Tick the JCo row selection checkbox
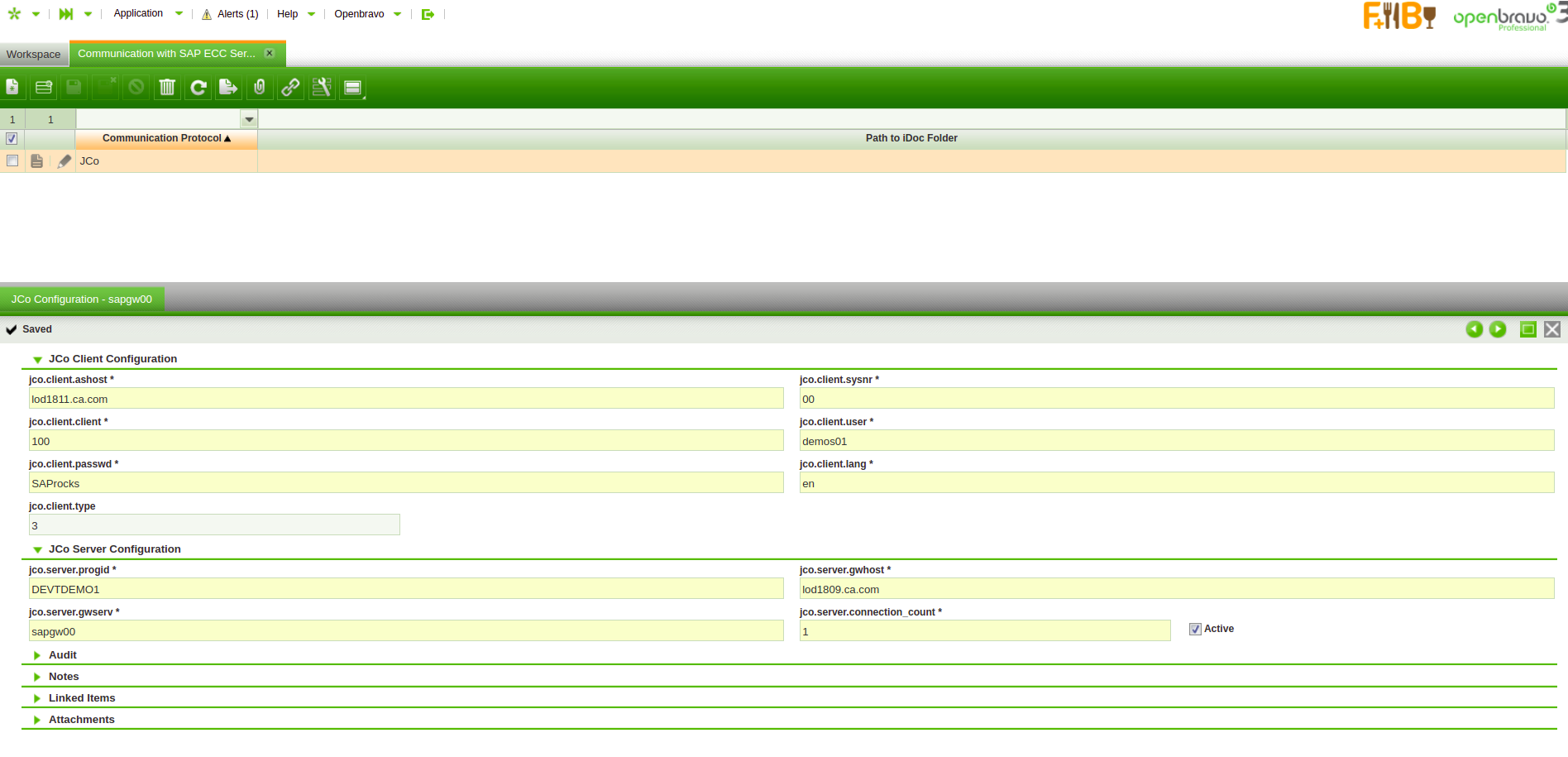Viewport: 1568px width, 757px height. pyautogui.click(x=12, y=161)
